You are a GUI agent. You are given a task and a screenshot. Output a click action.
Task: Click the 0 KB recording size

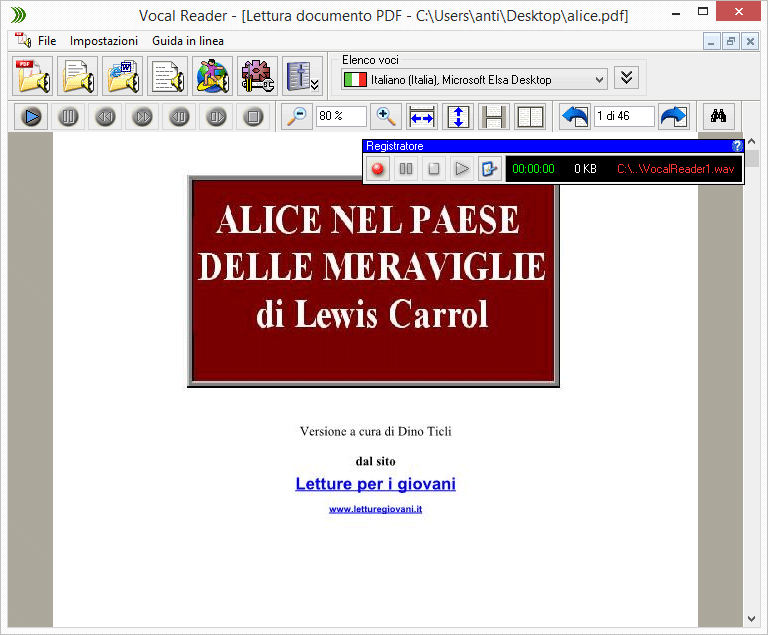[x=585, y=169]
